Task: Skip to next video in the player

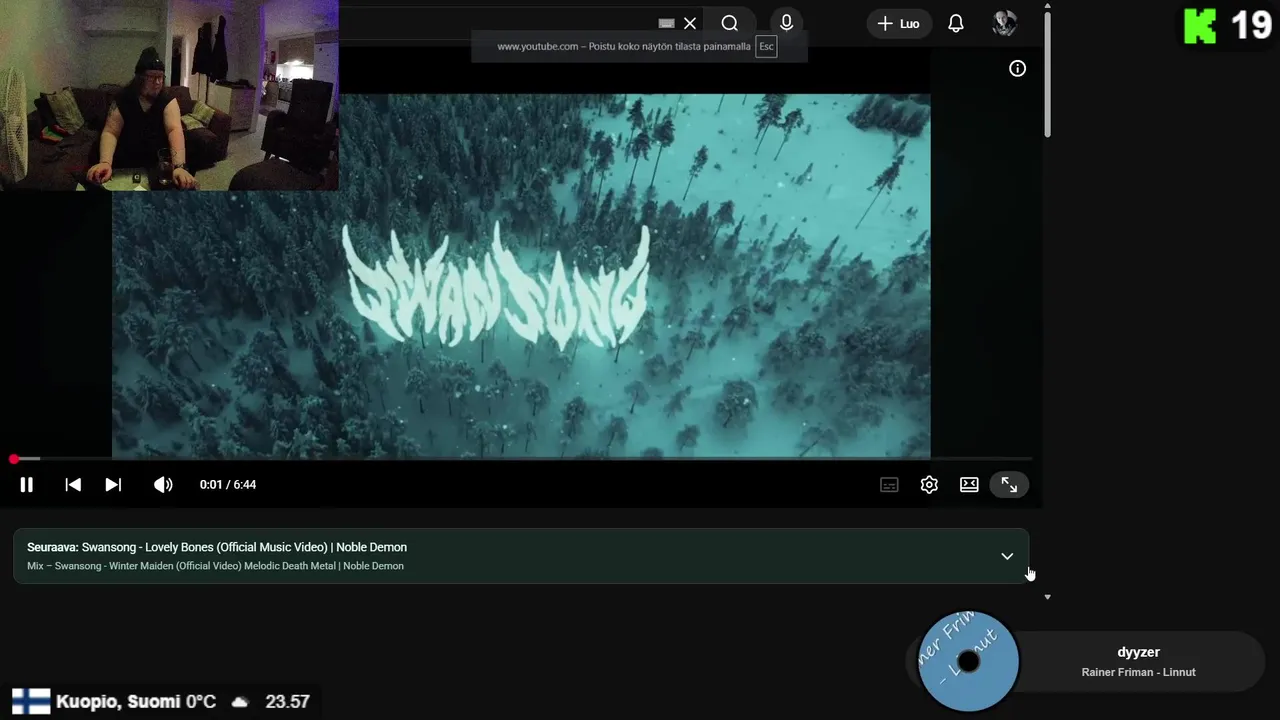Action: (x=113, y=485)
